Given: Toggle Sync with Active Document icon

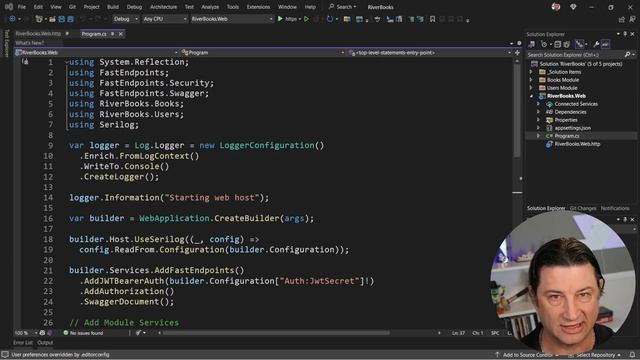Looking at the screenshot, I should (x=579, y=44).
